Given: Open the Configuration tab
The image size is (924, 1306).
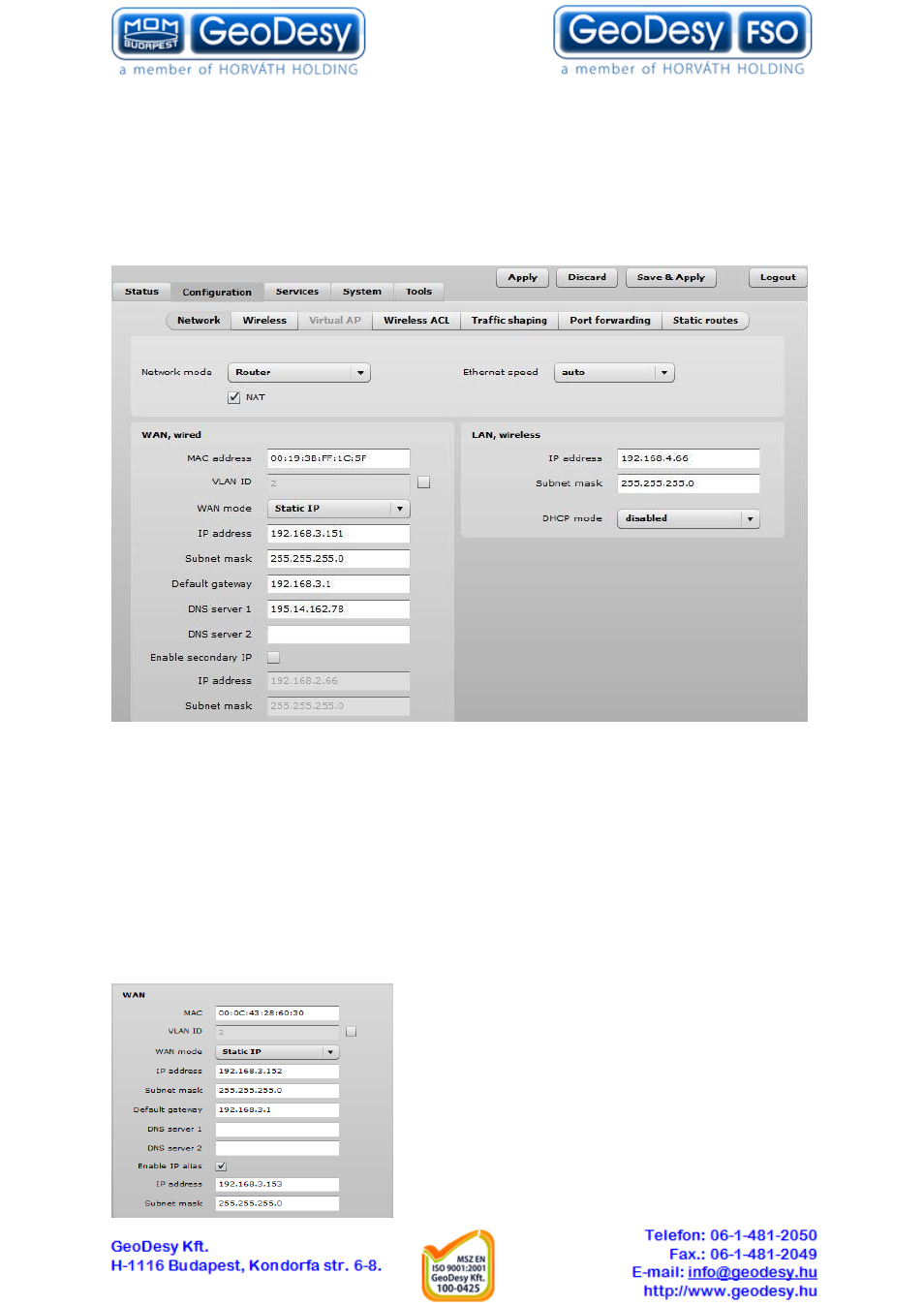Looking at the screenshot, I should (x=217, y=292).
